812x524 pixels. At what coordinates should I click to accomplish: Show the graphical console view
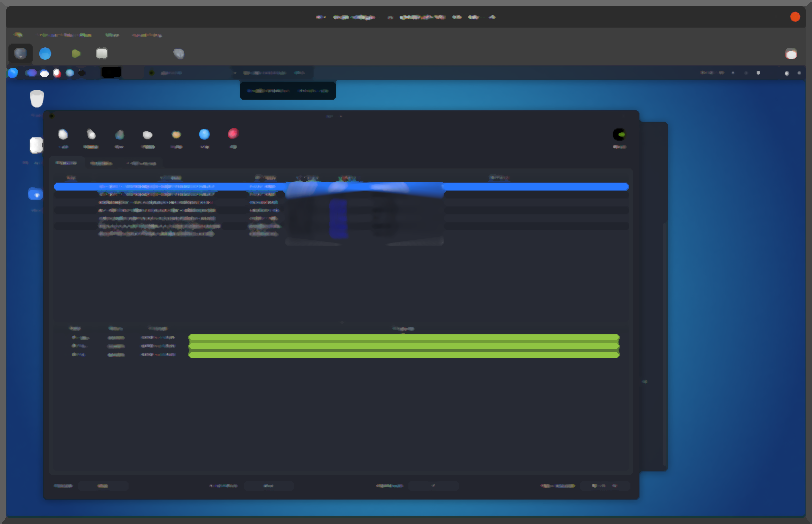click(x=20, y=53)
